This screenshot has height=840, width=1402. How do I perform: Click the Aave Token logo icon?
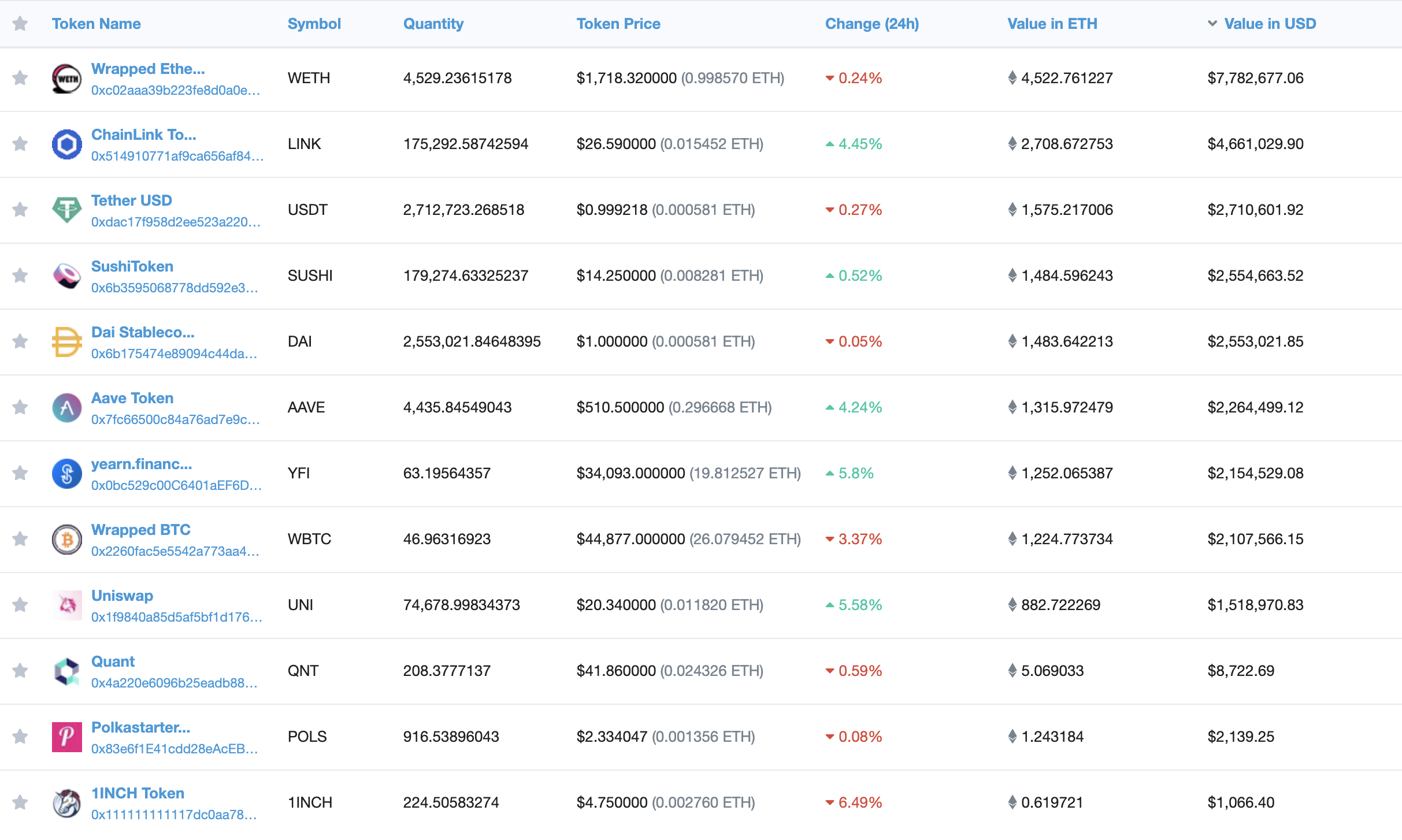pyautogui.click(x=66, y=408)
